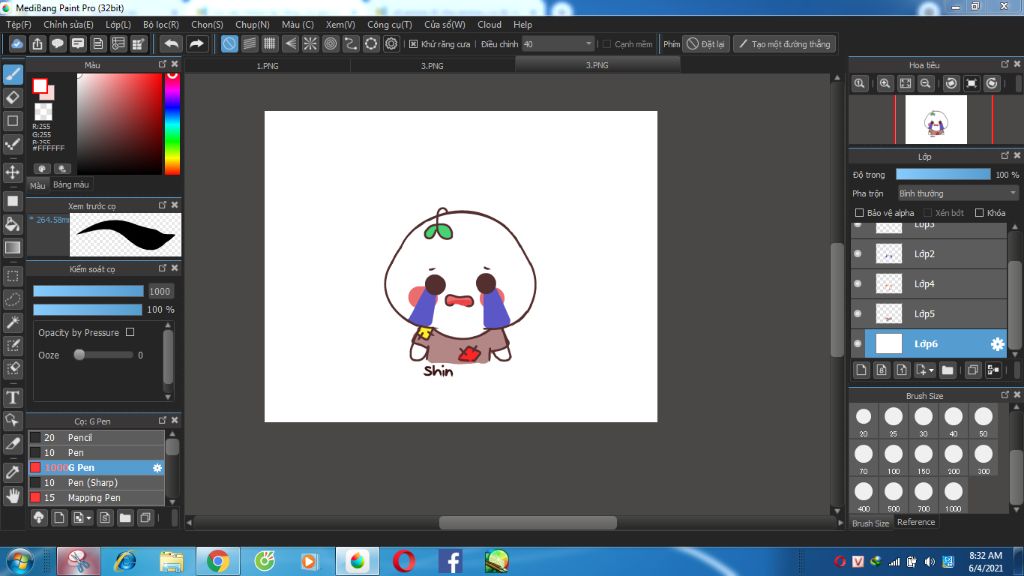Switch to the Bảng màu palette tab
Image resolution: width=1024 pixels, height=576 pixels.
point(71,185)
